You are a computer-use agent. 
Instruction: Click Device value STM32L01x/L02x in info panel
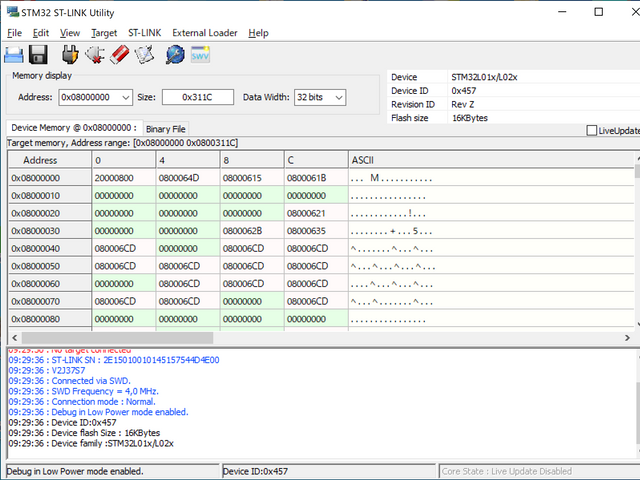click(x=484, y=77)
